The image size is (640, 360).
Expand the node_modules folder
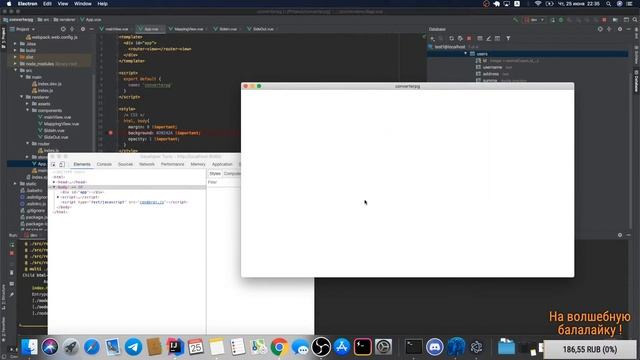click(x=16, y=64)
